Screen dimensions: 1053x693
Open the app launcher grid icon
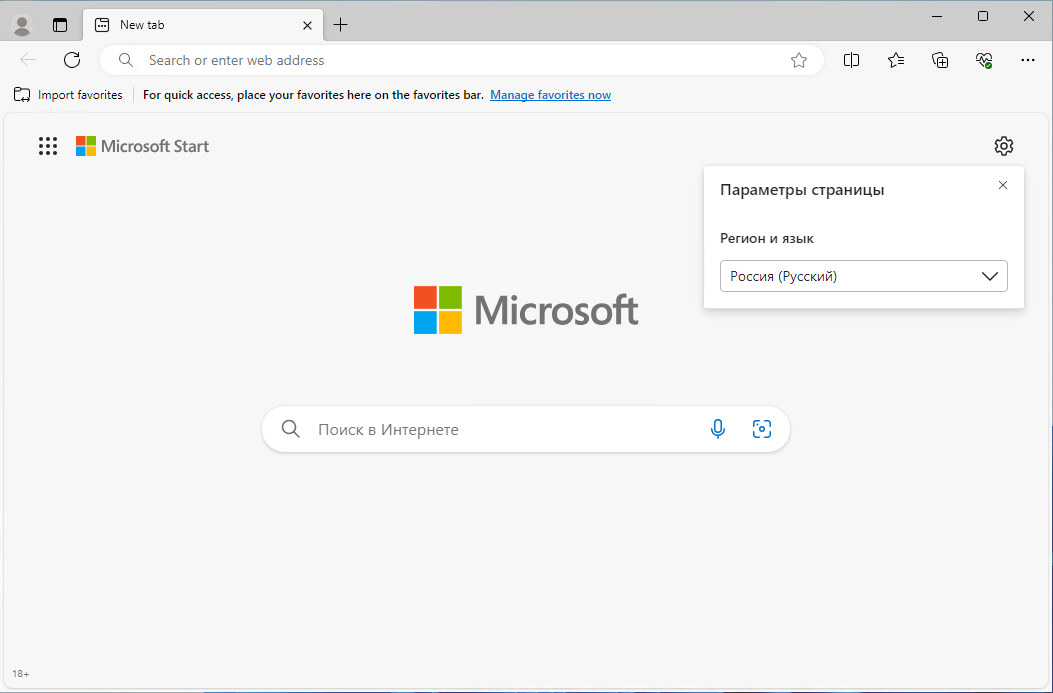pos(48,146)
